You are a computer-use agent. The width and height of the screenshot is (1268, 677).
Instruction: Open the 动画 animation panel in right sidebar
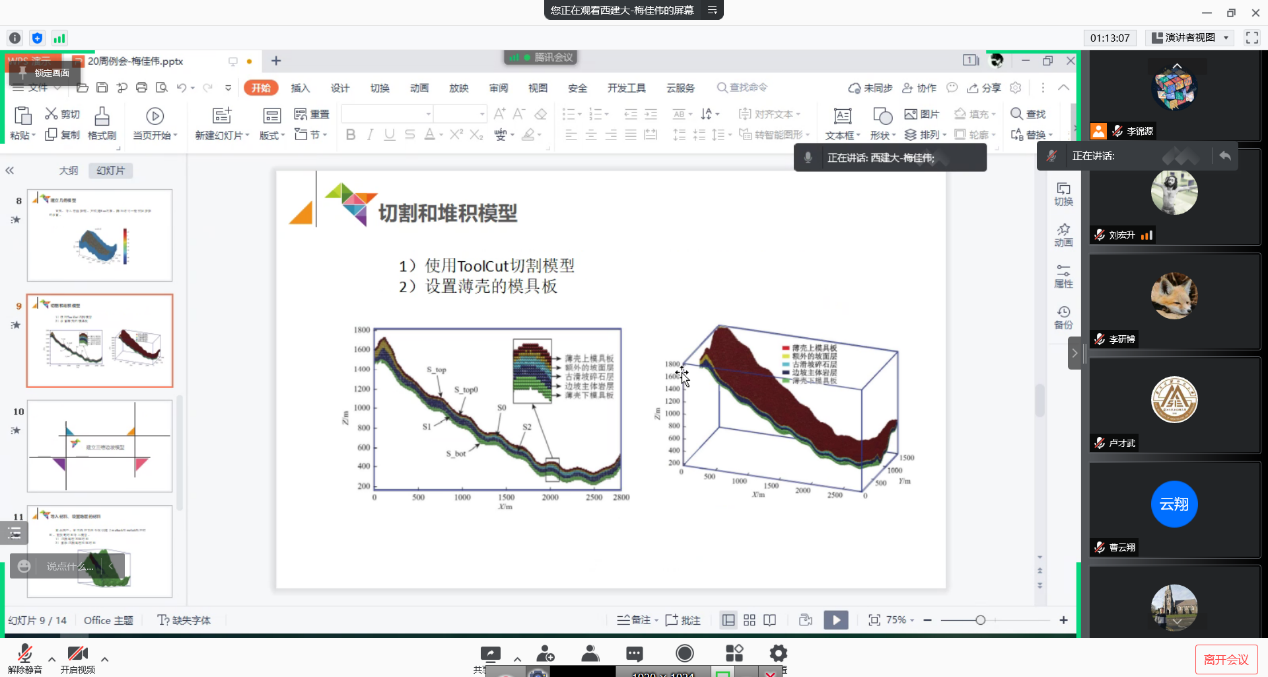coord(1063,235)
